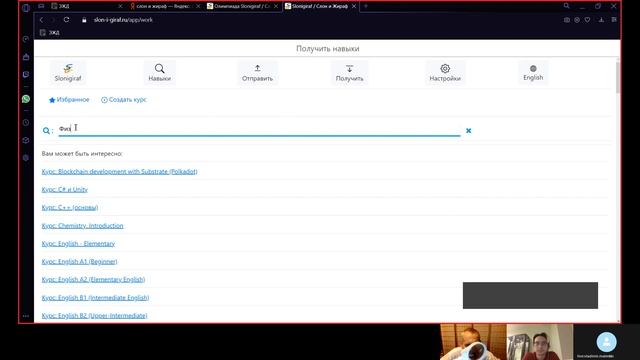Open course English B1 (Intermediate English)
This screenshot has height=360, width=640.
click(95, 298)
